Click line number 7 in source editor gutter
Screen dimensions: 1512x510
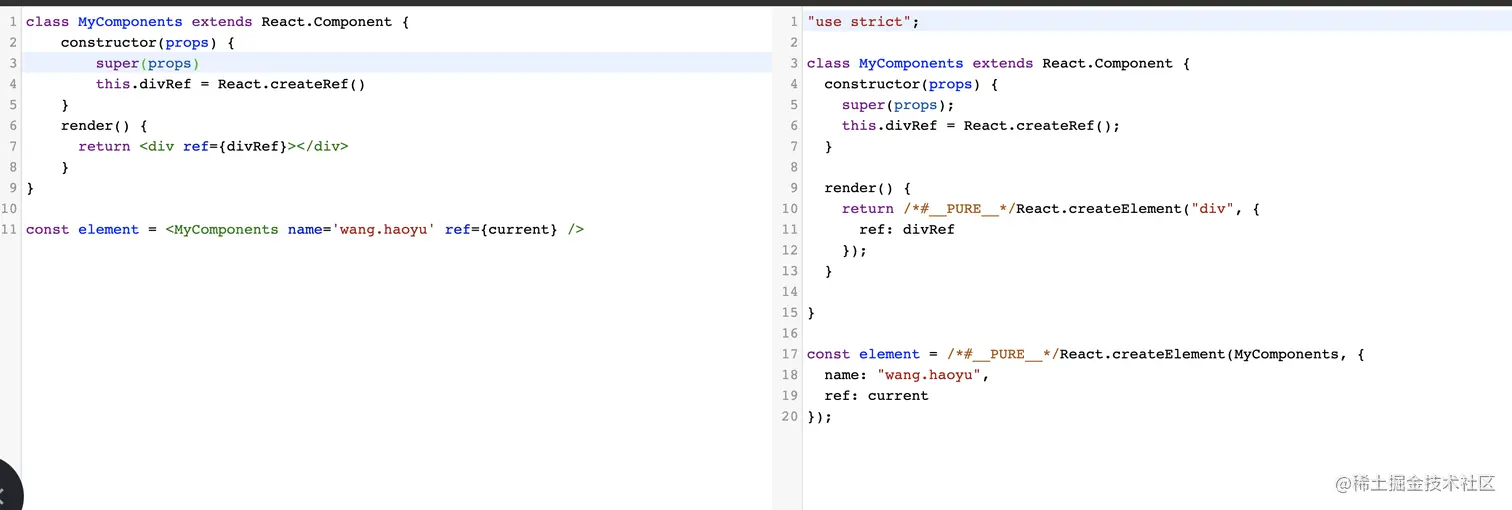tap(13, 146)
